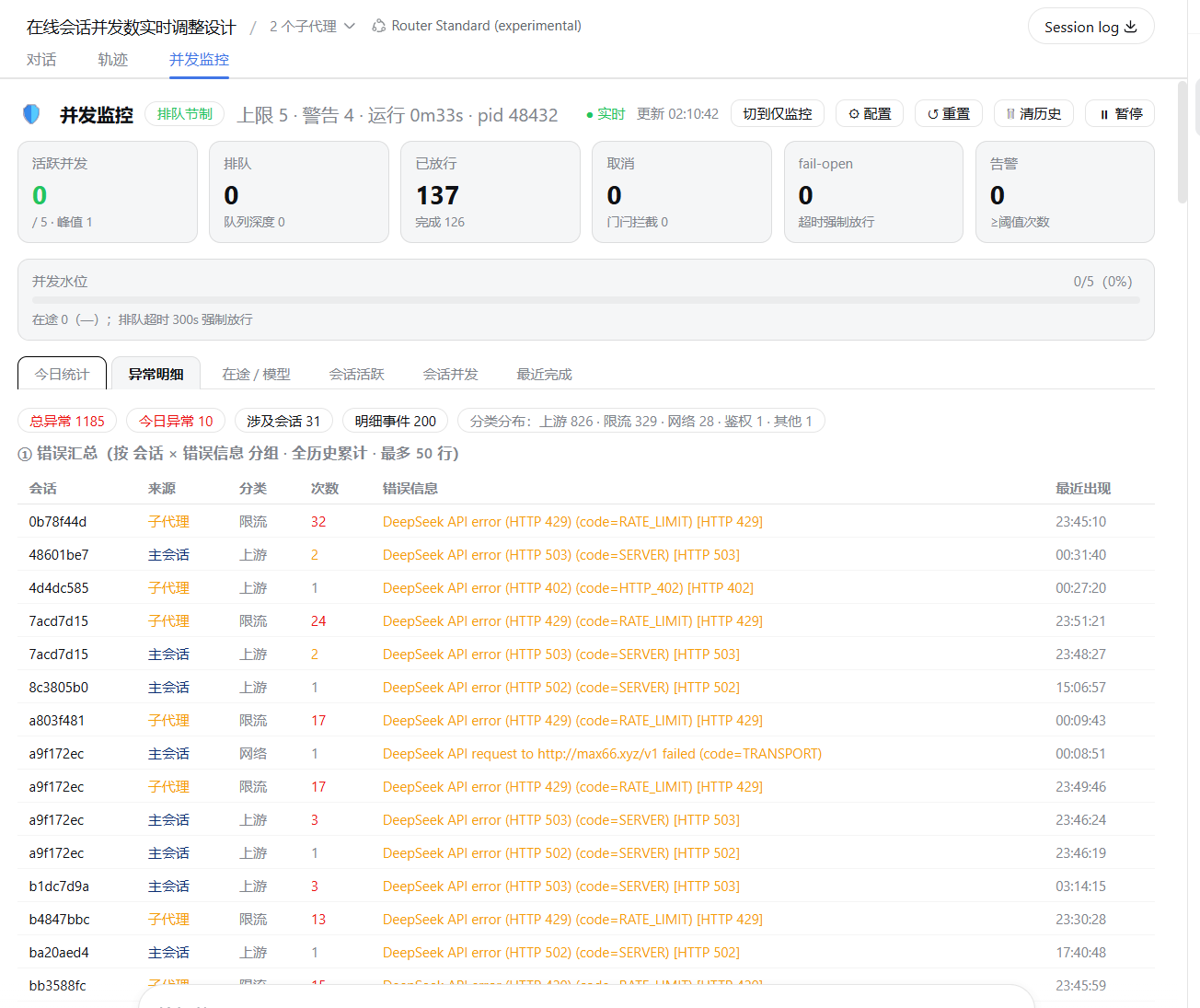
Task: Click the 会话 column header
Action: 42,489
